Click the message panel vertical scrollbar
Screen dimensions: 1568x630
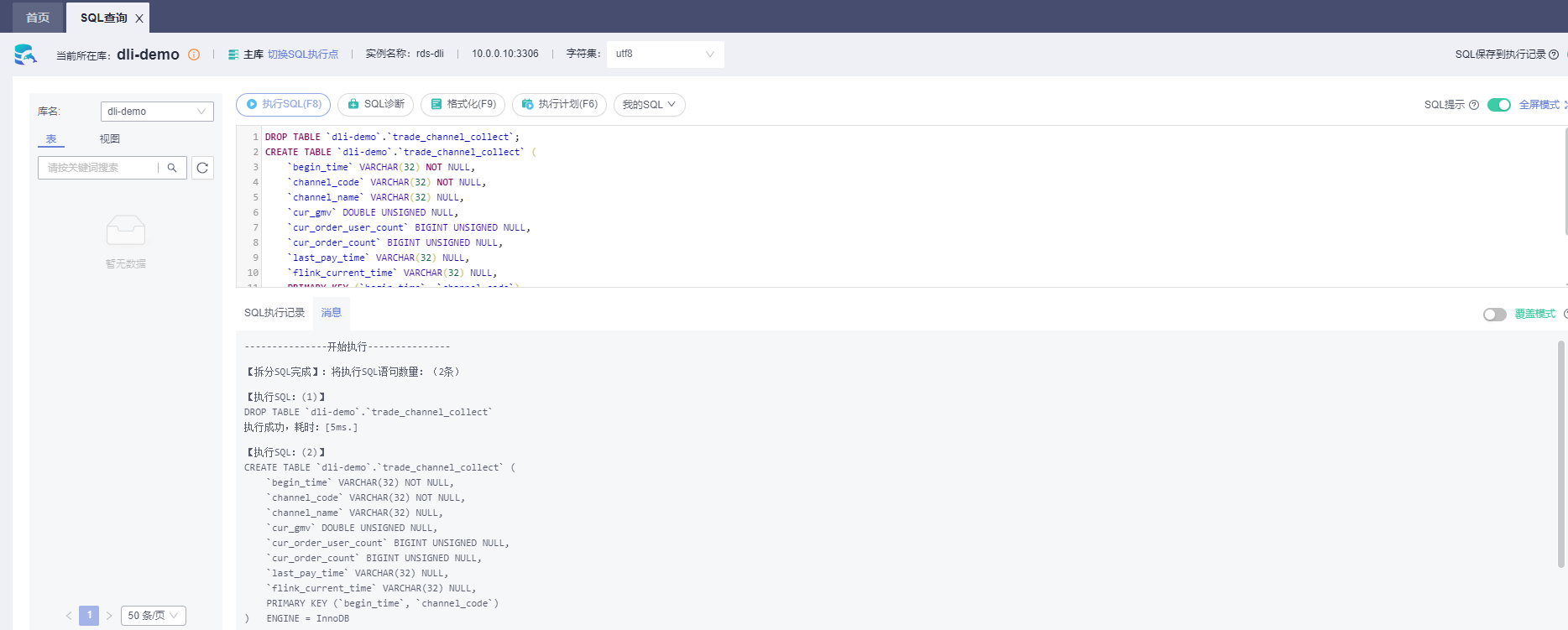[x=1561, y=454]
